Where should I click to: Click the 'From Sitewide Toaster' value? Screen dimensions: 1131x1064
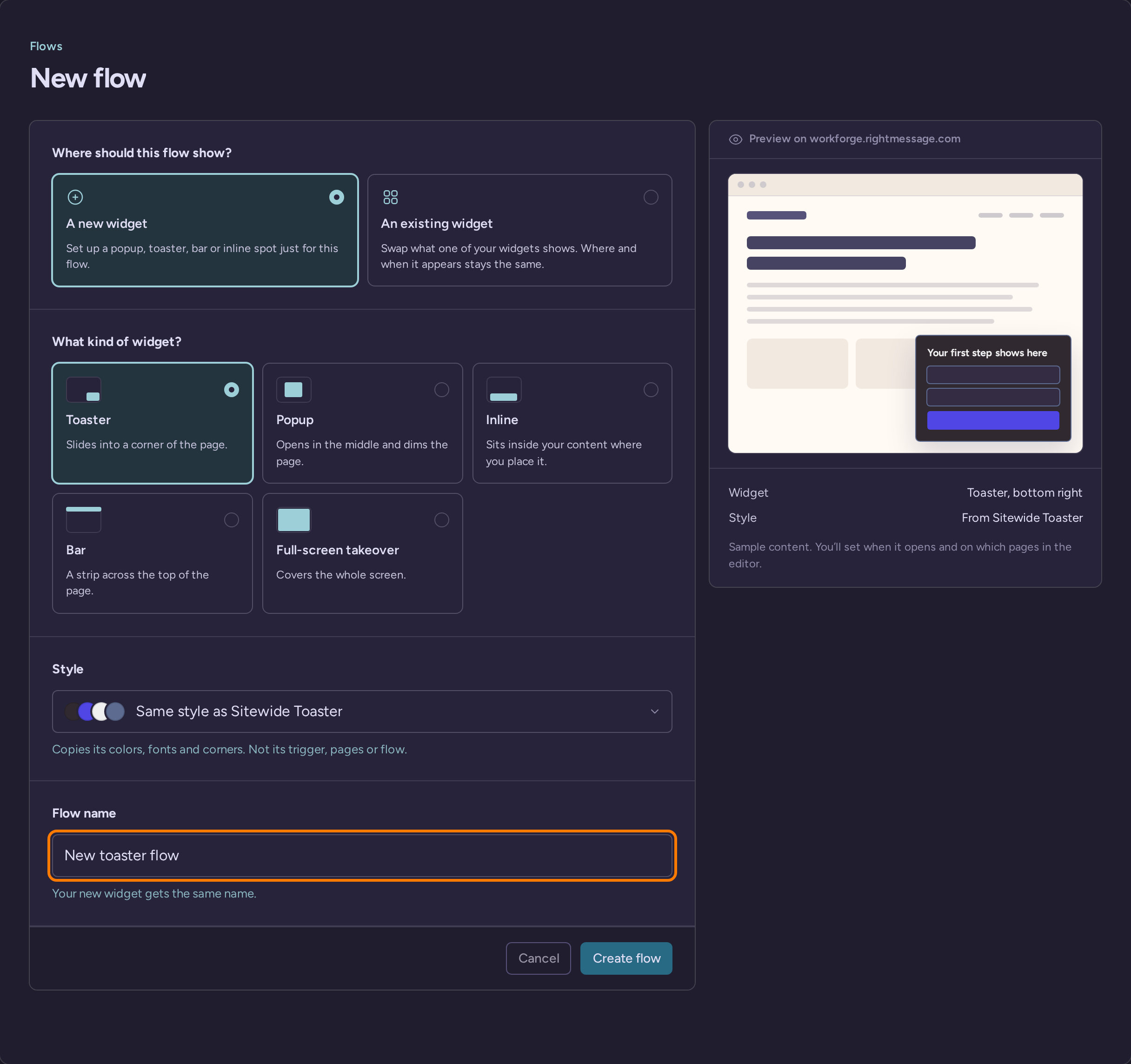coord(1022,518)
